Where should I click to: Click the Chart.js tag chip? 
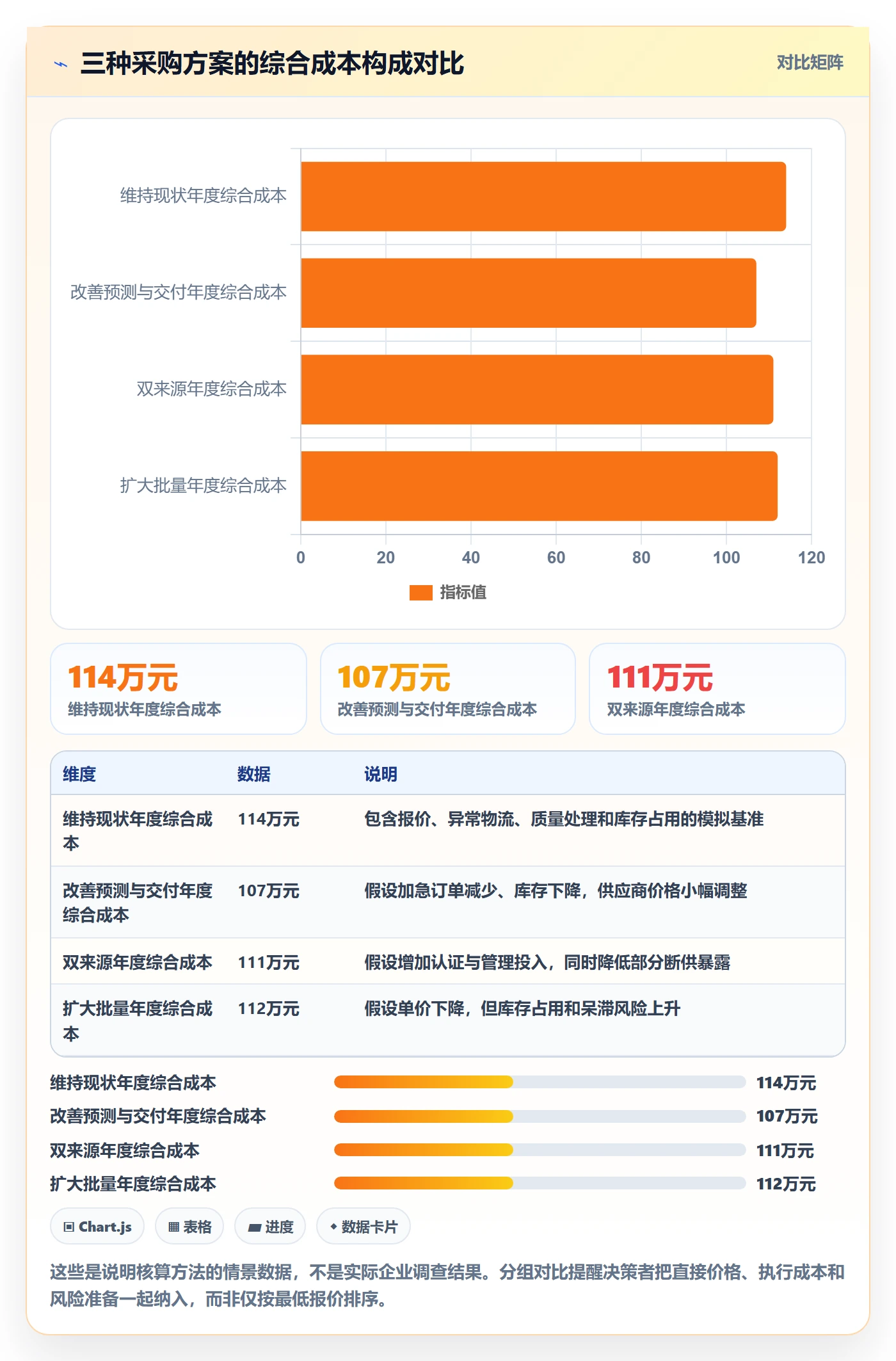point(97,1227)
